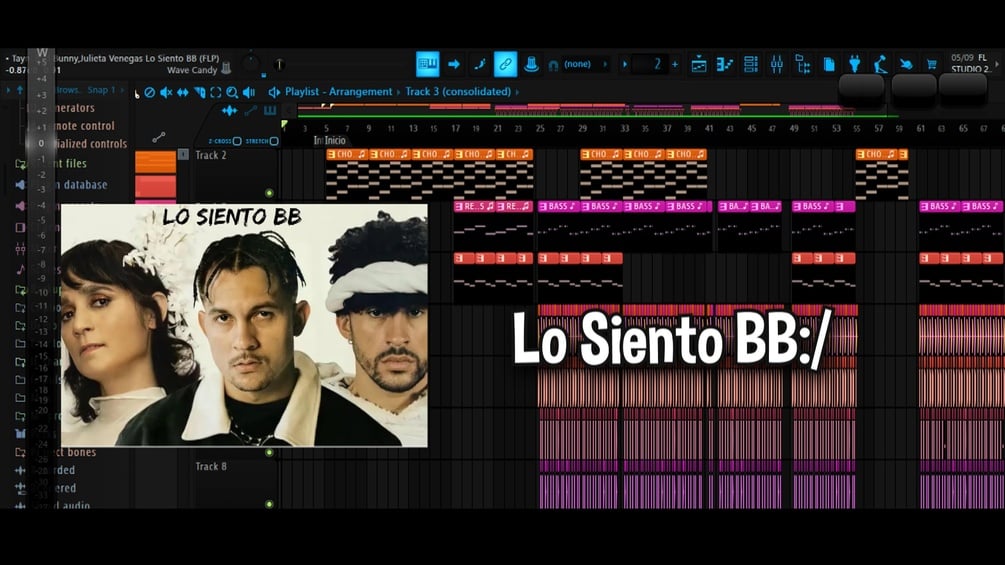
Task: Click the touch hand controller icon
Action: point(906,64)
